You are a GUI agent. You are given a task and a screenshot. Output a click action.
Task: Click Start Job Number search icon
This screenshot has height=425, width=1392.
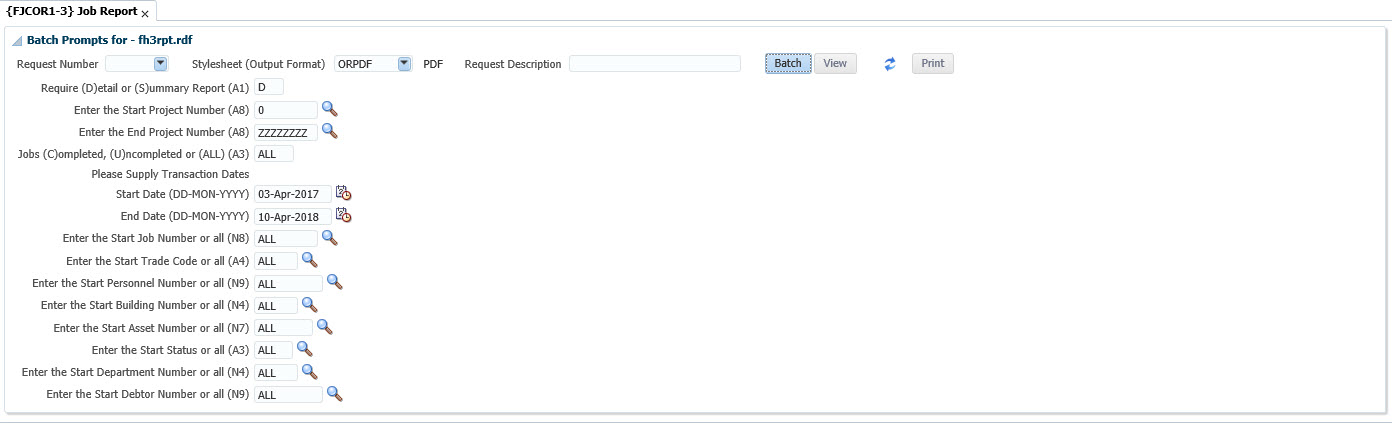(x=329, y=238)
